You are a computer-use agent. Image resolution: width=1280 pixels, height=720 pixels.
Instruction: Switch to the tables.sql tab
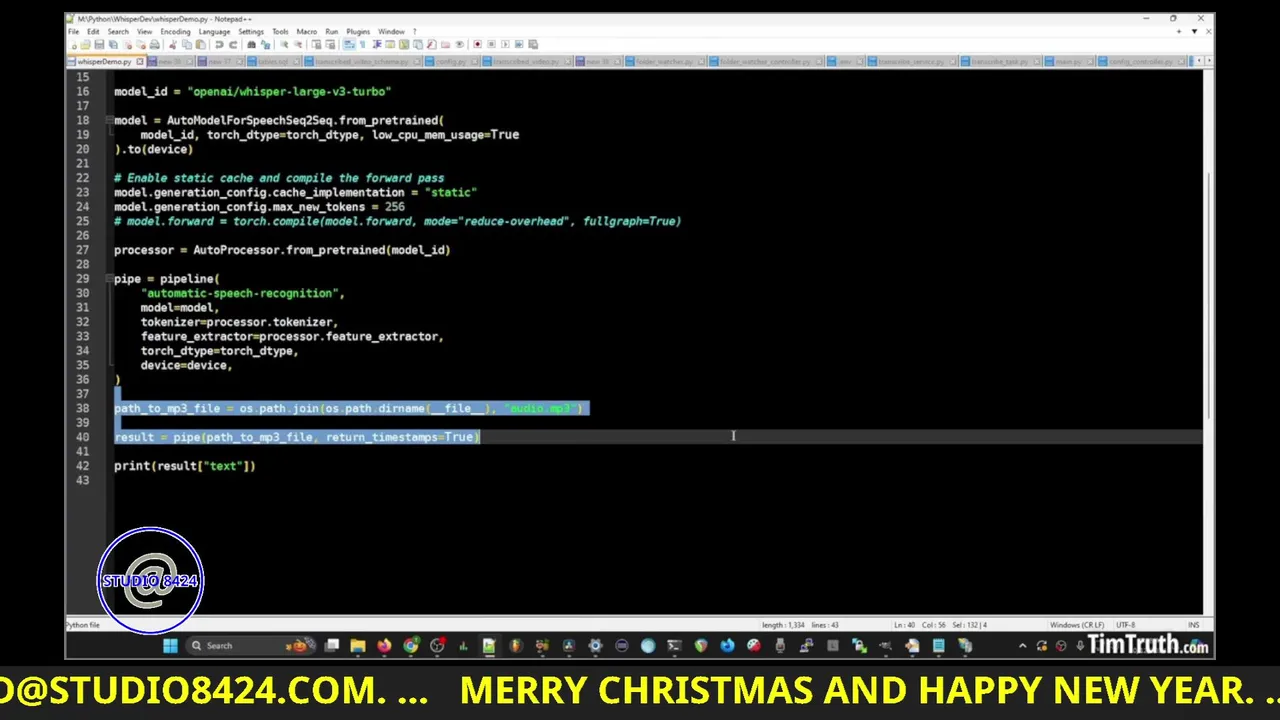coord(274,62)
